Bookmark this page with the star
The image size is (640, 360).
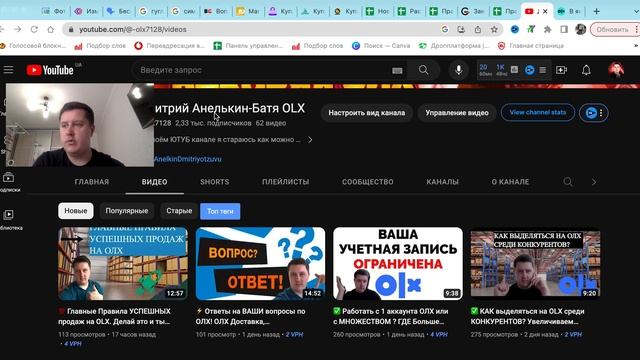pos(494,29)
